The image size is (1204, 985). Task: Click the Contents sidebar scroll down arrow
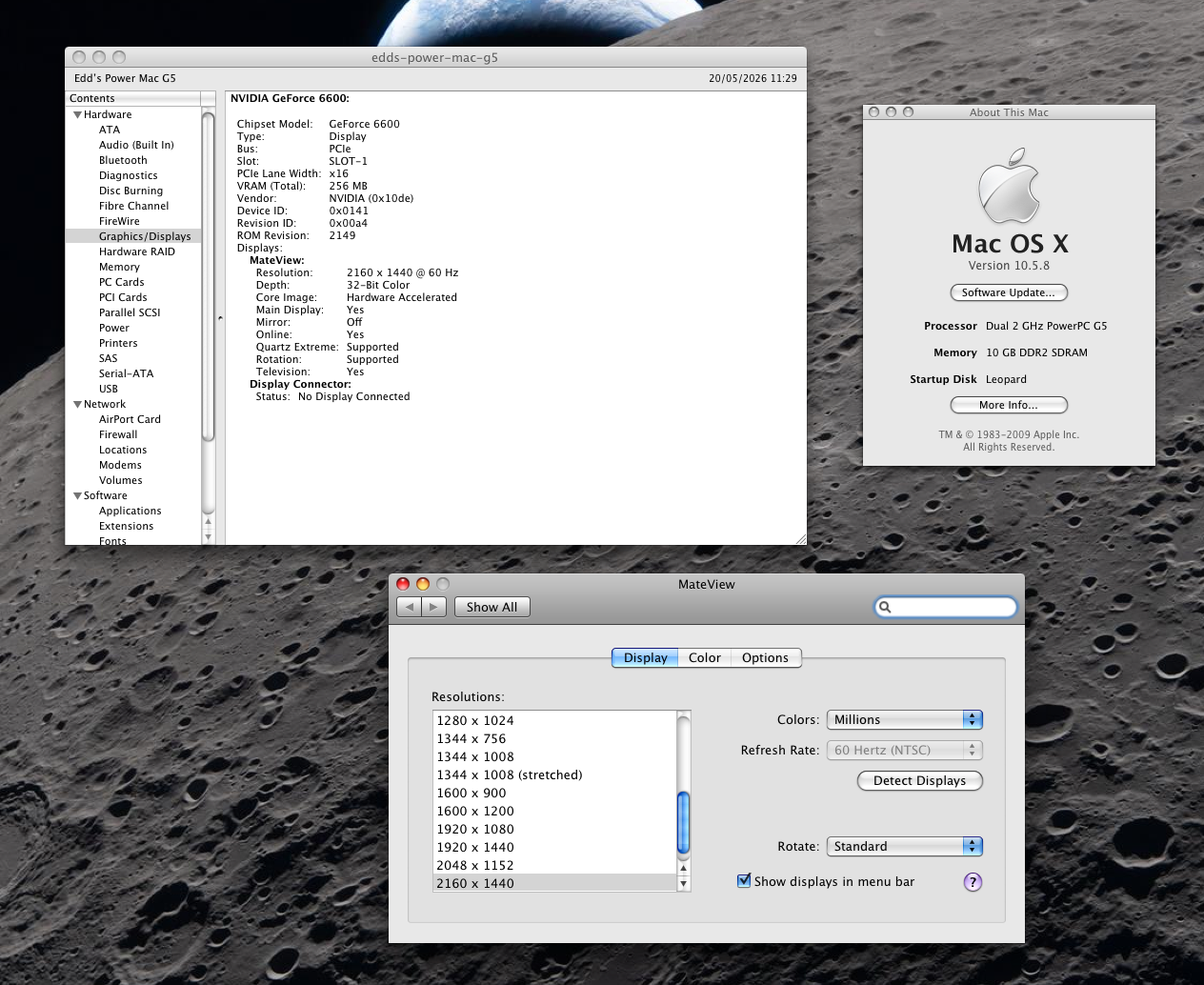209,537
